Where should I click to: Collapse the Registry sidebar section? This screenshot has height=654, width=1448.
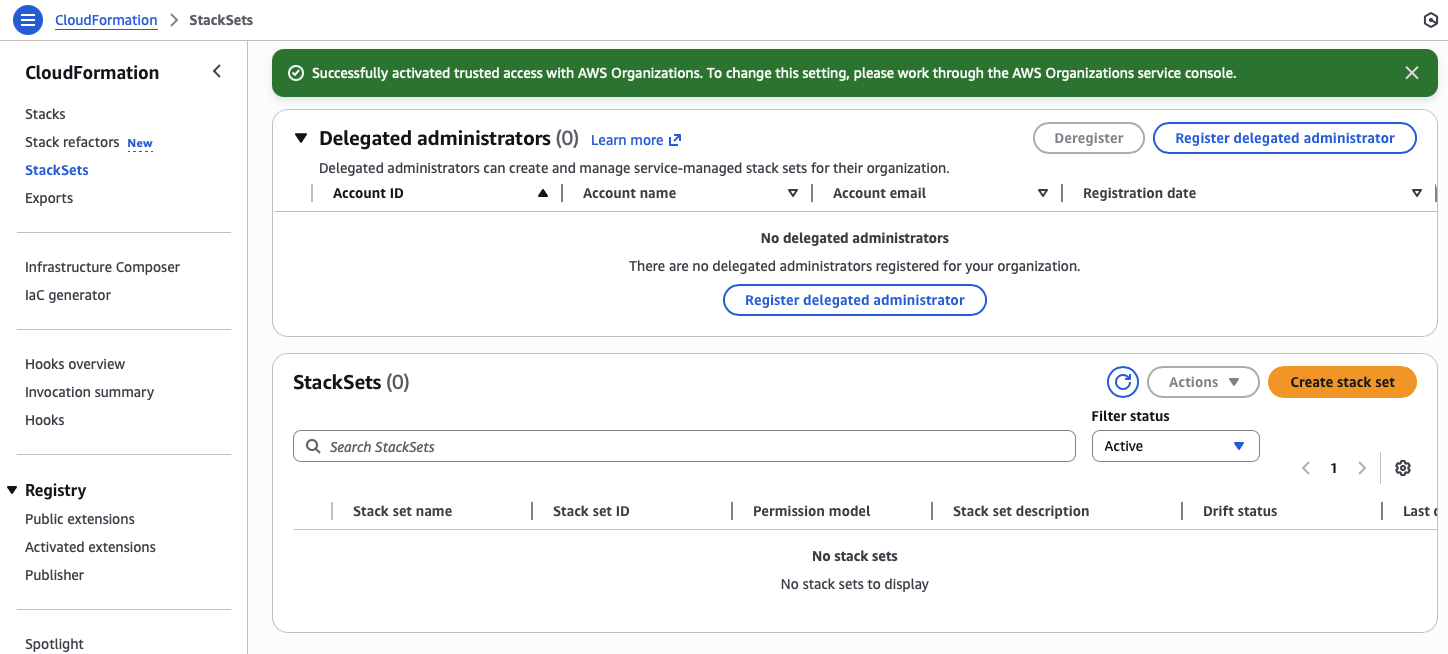[12, 490]
